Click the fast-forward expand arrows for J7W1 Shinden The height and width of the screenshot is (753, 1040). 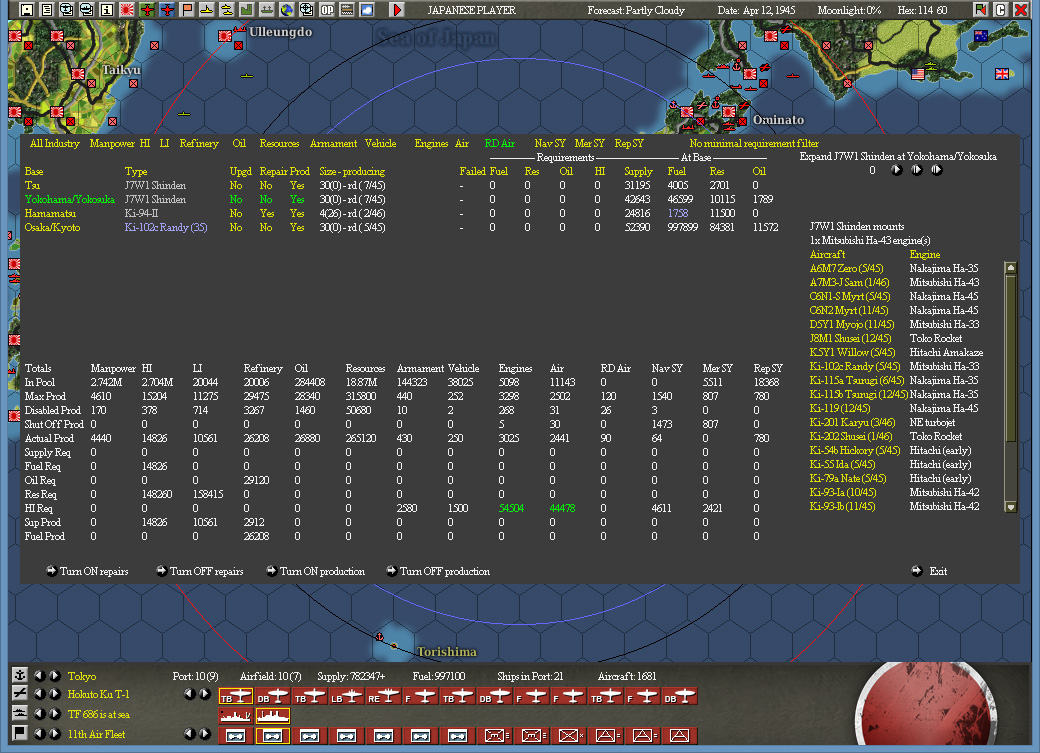pyautogui.click(x=938, y=170)
